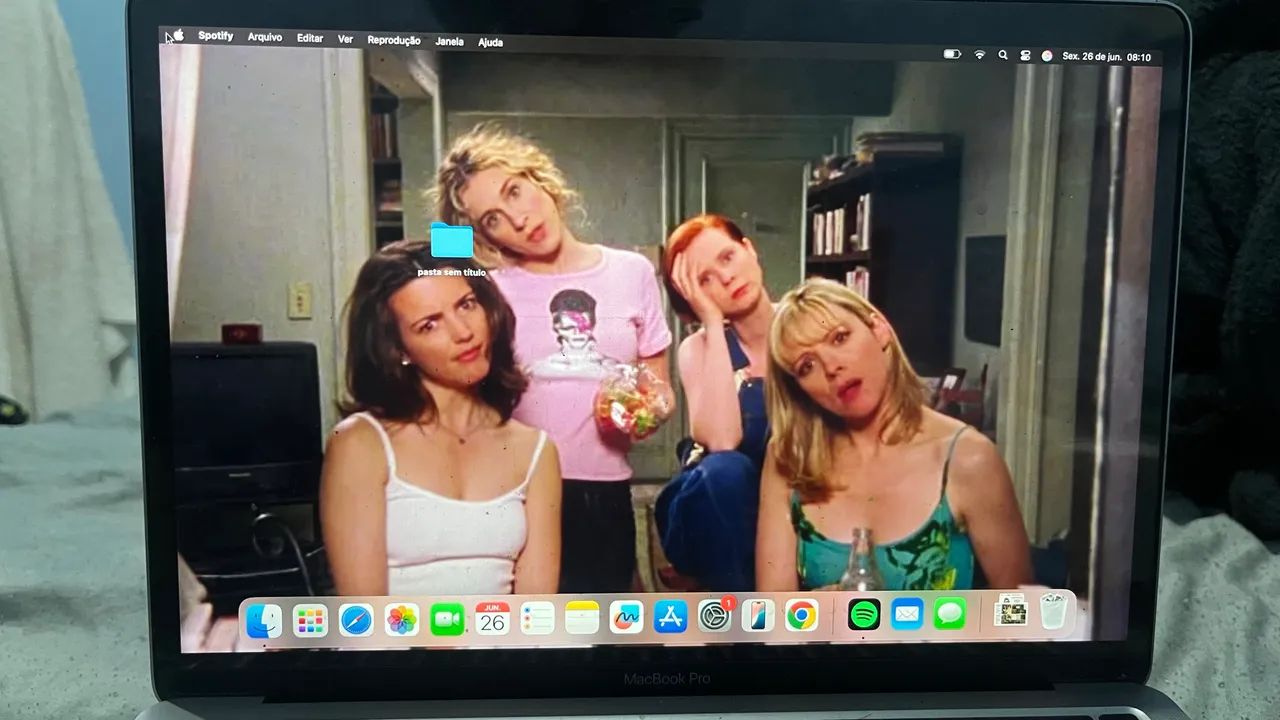Open the Mail app in the Dock
This screenshot has height=720, width=1280.
[x=907, y=613]
